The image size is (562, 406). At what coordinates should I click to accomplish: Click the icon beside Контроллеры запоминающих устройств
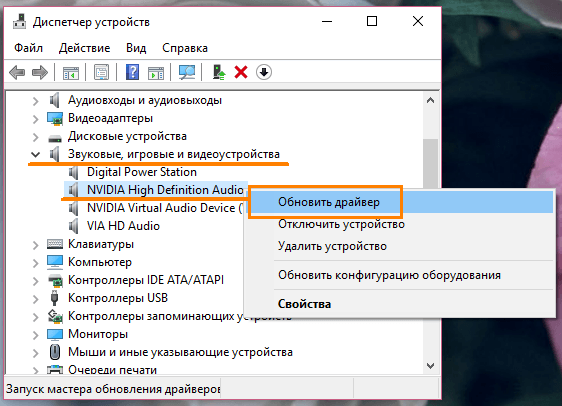[x=55, y=316]
